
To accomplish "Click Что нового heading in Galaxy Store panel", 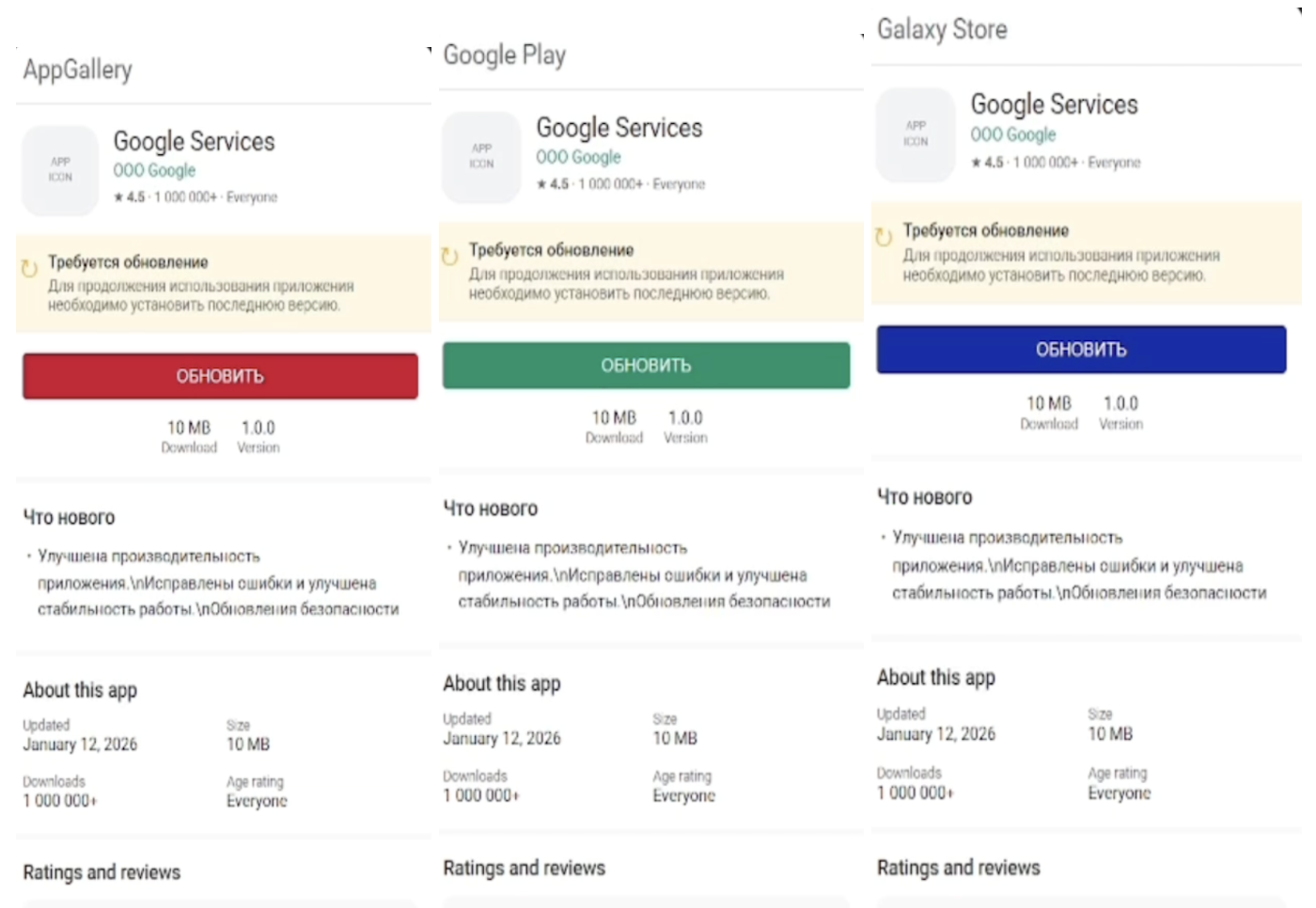I will [x=925, y=497].
